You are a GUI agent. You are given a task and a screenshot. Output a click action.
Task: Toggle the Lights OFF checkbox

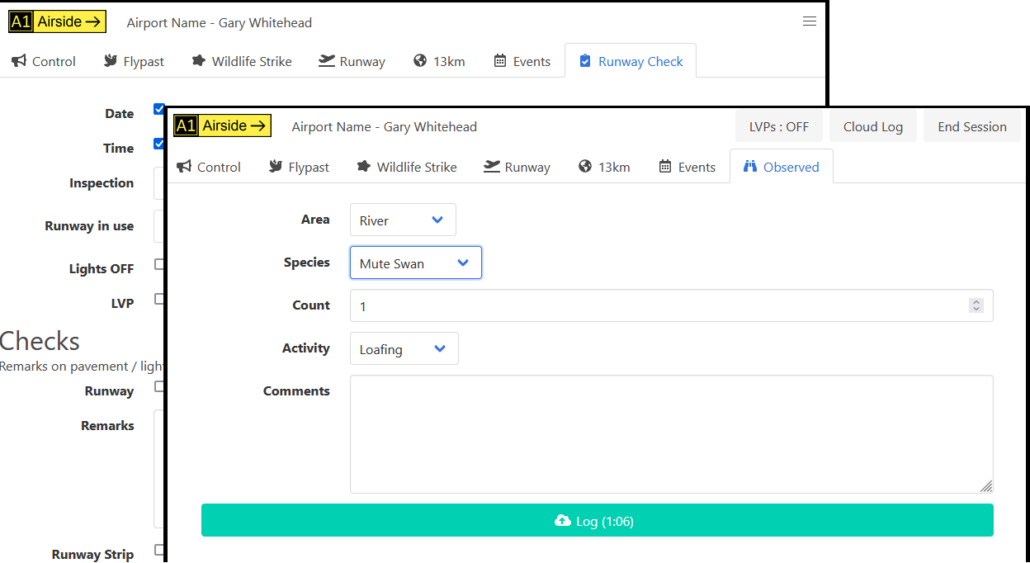pos(159,265)
